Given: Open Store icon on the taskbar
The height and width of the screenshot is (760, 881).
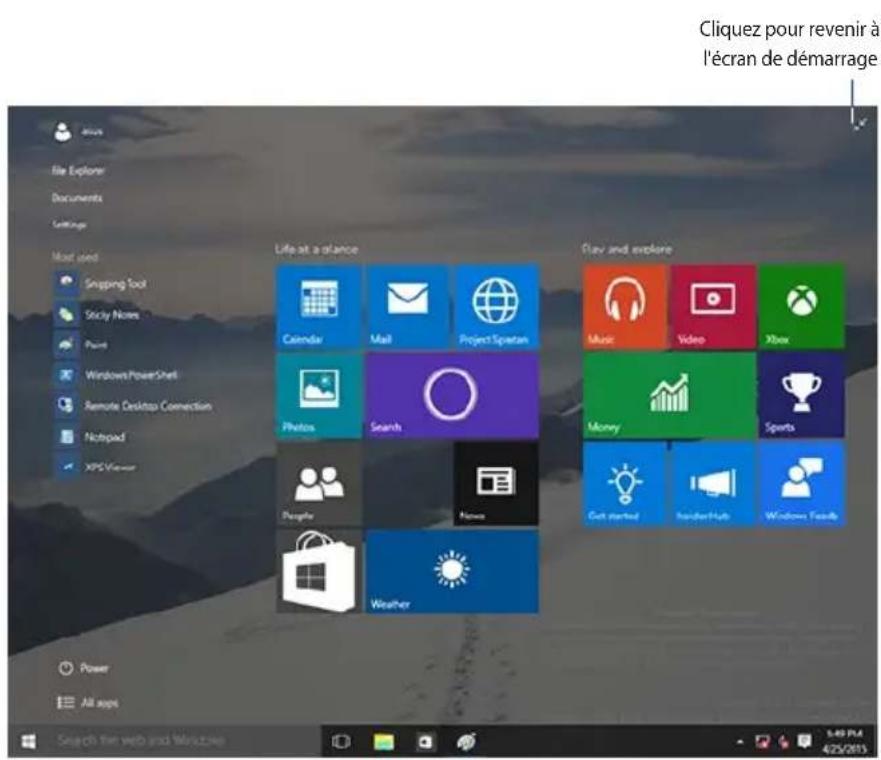Looking at the screenshot, I should (425, 742).
